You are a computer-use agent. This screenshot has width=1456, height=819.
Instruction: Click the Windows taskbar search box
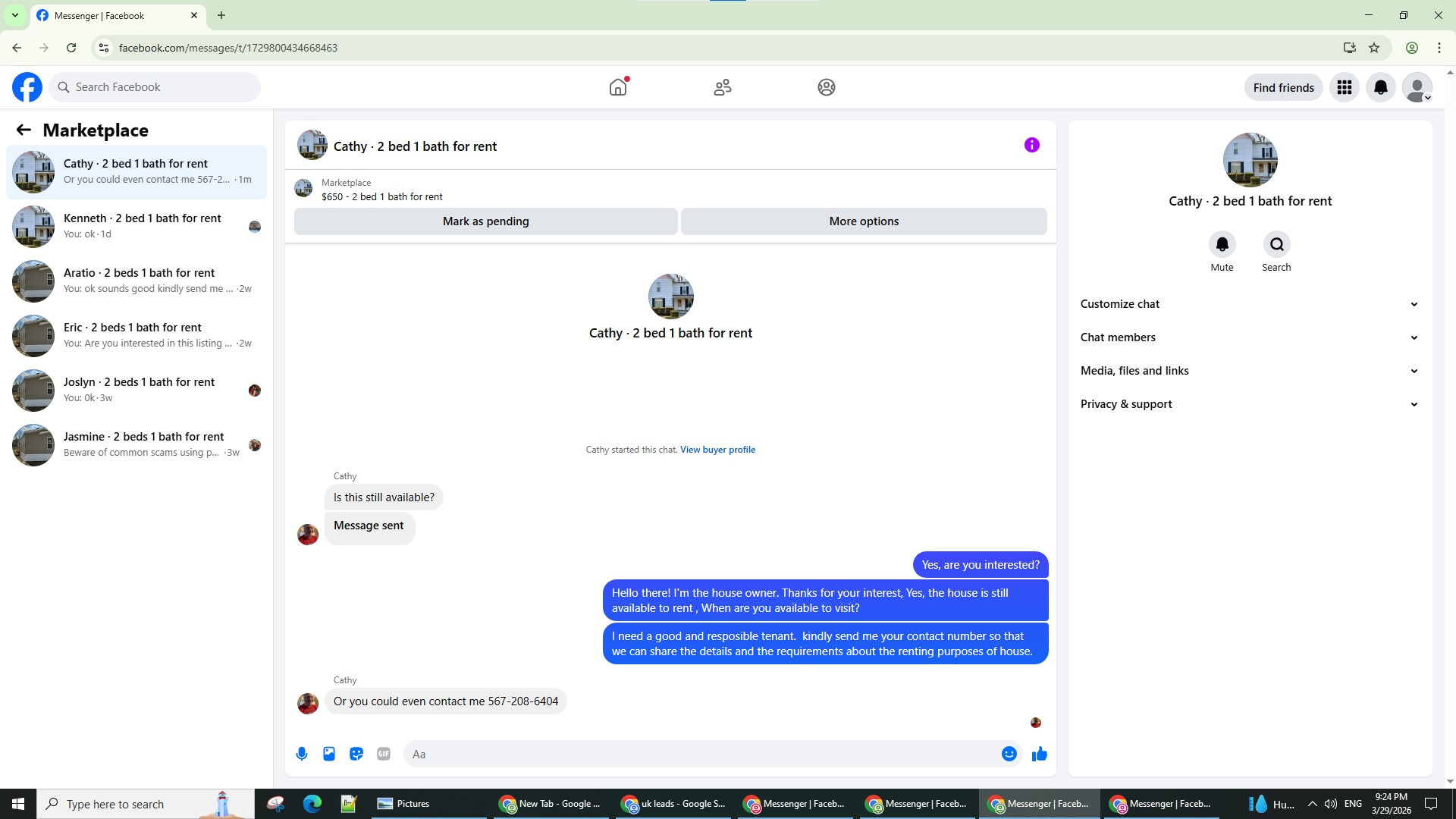pos(146,804)
